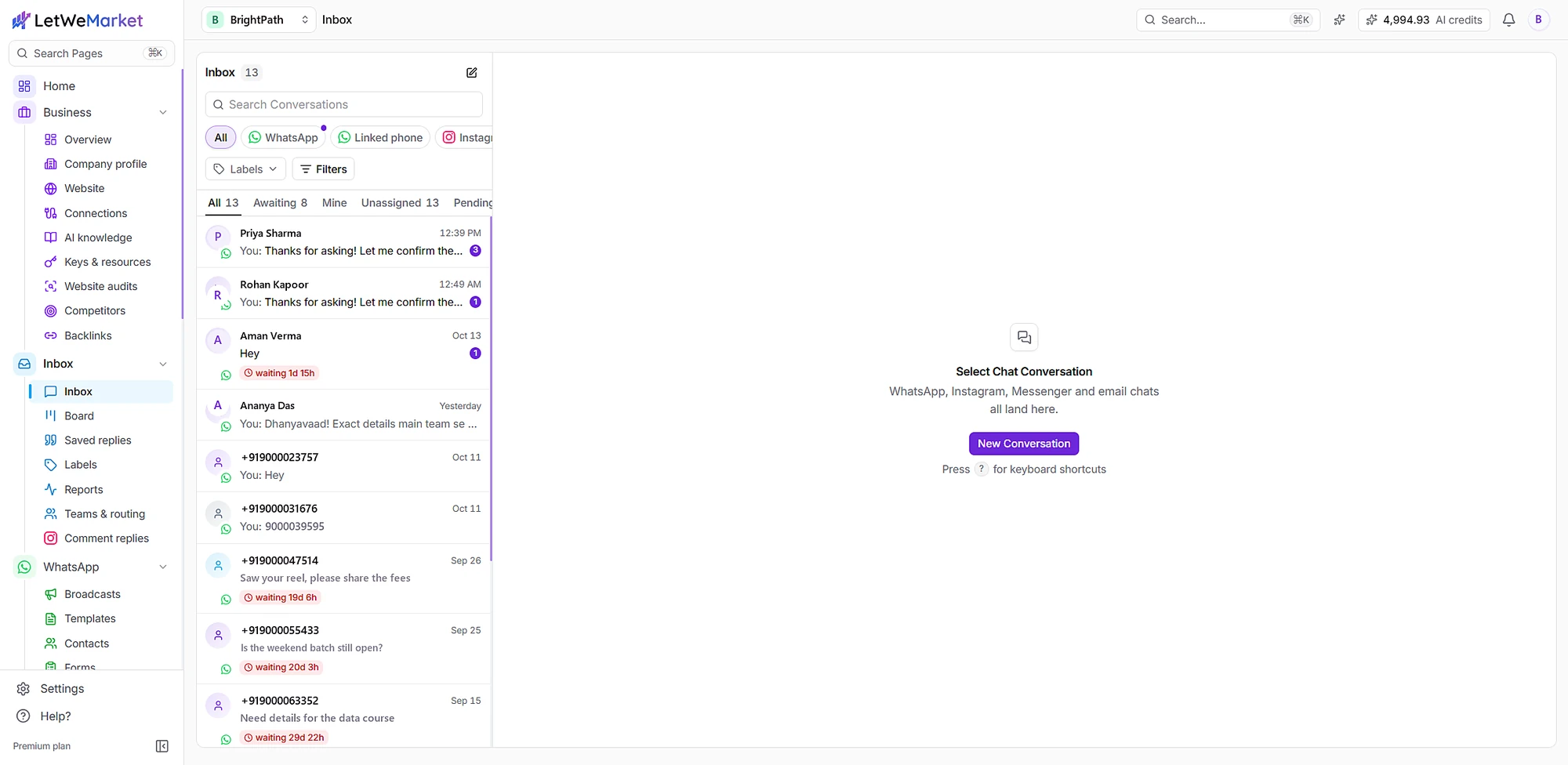
Task: Open the user avatar B menu
Action: point(1538,20)
